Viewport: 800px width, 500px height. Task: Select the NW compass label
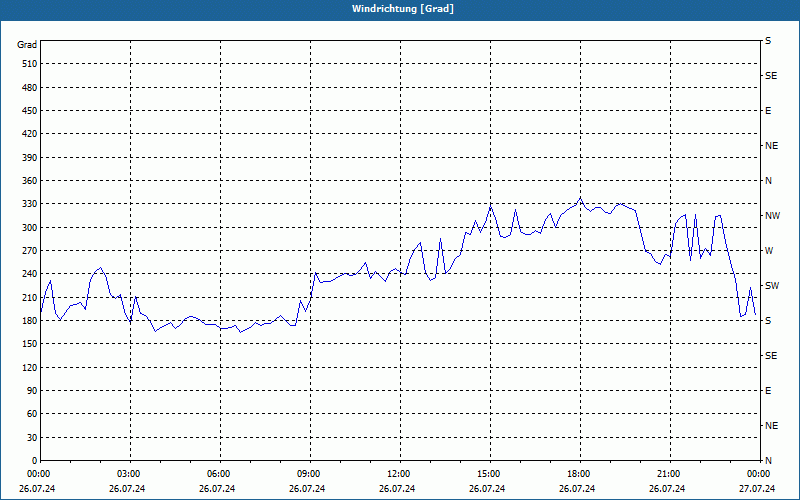(772, 216)
